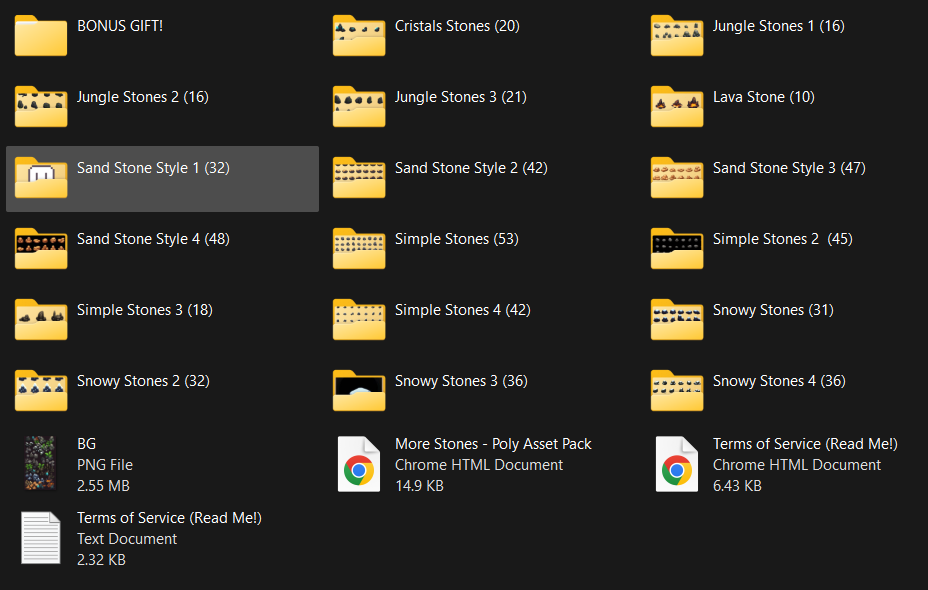Image resolution: width=928 pixels, height=590 pixels.
Task: Click the Terms of Service text document icon
Action: (41, 538)
